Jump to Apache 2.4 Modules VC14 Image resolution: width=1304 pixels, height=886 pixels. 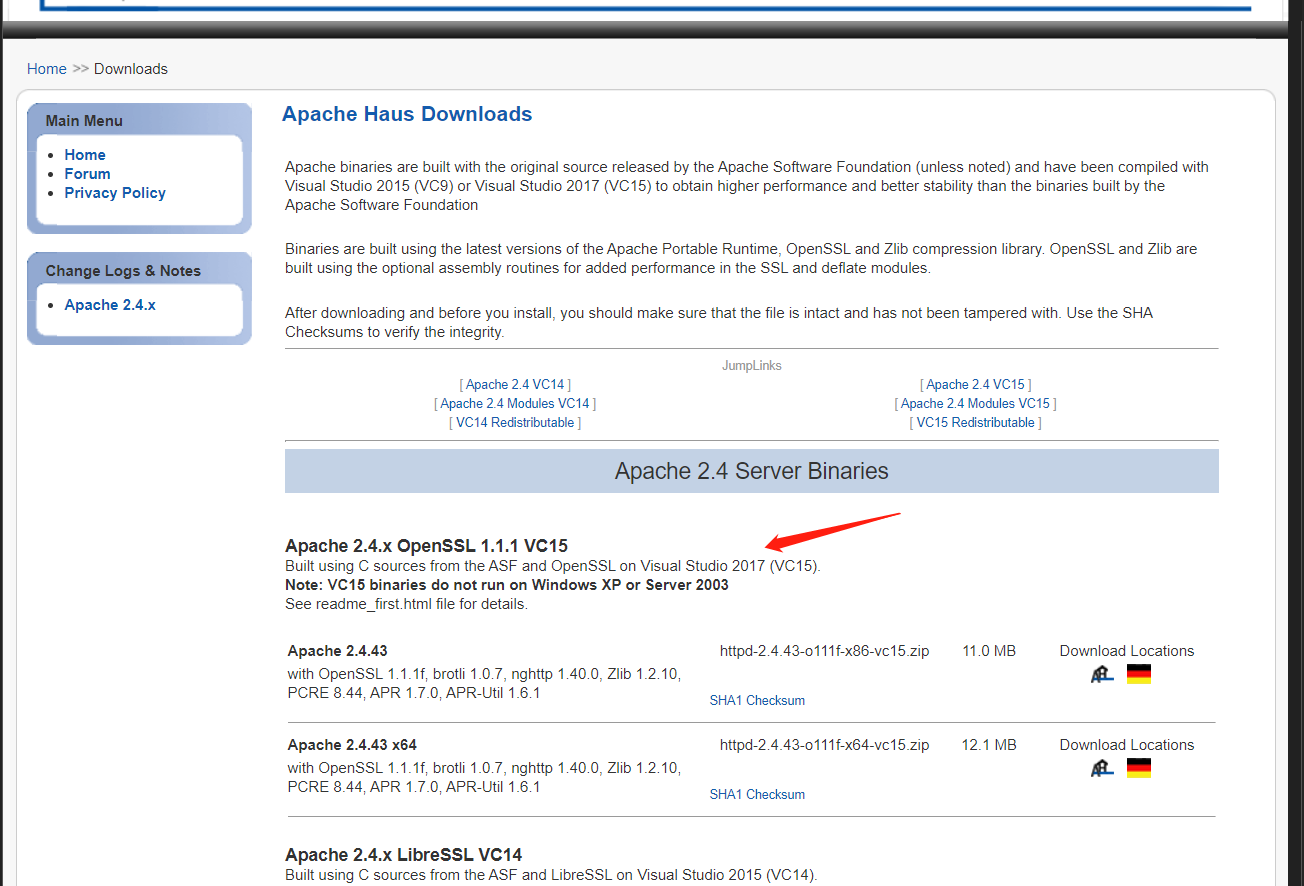point(515,404)
